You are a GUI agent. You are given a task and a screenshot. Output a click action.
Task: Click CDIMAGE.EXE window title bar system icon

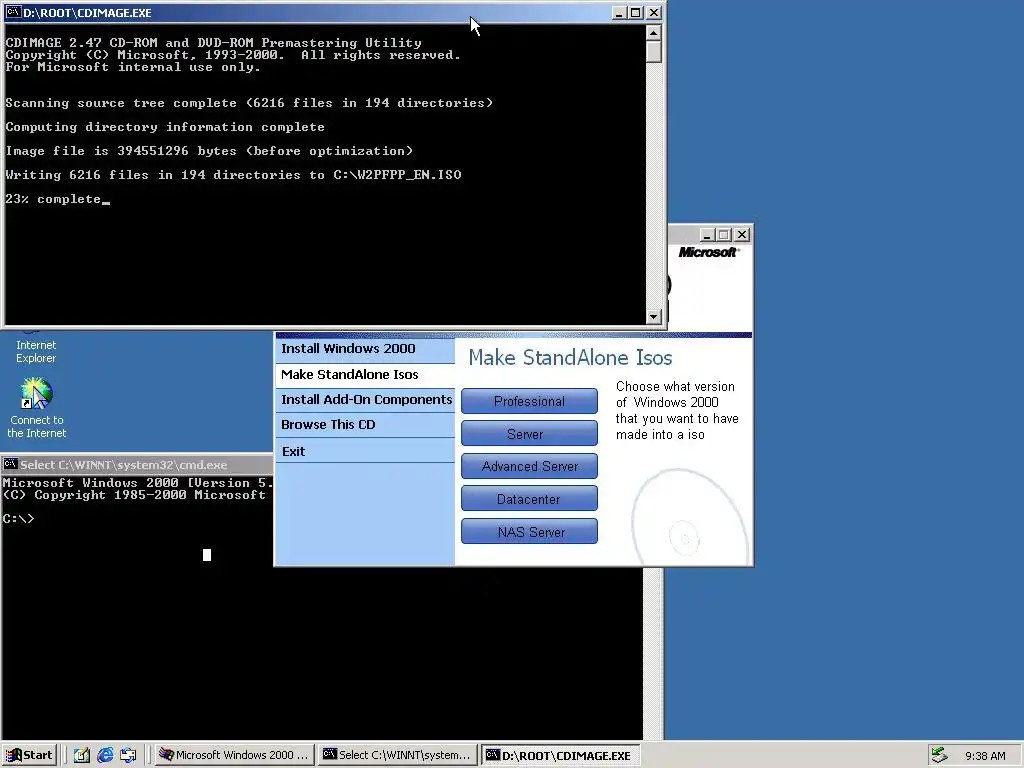pos(12,12)
